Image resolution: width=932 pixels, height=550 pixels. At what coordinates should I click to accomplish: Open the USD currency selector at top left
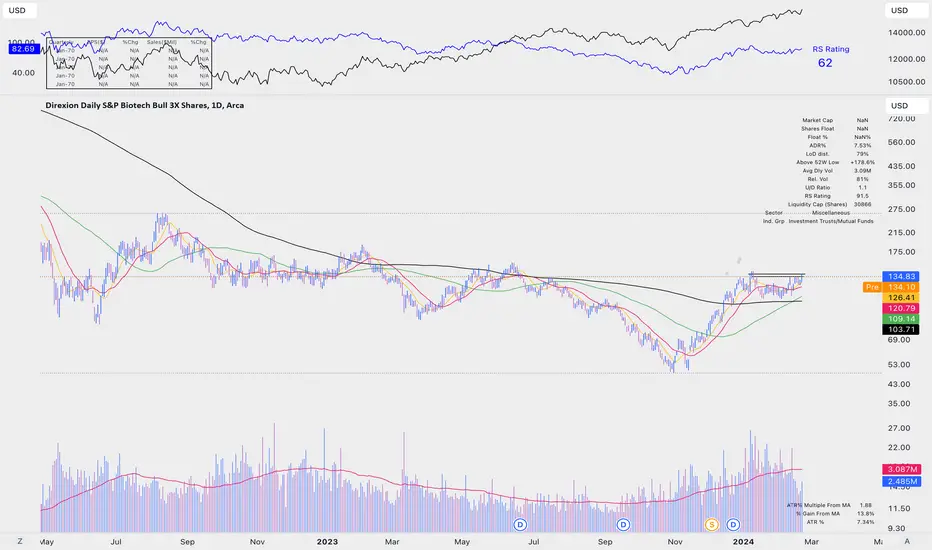pyautogui.click(x=19, y=10)
